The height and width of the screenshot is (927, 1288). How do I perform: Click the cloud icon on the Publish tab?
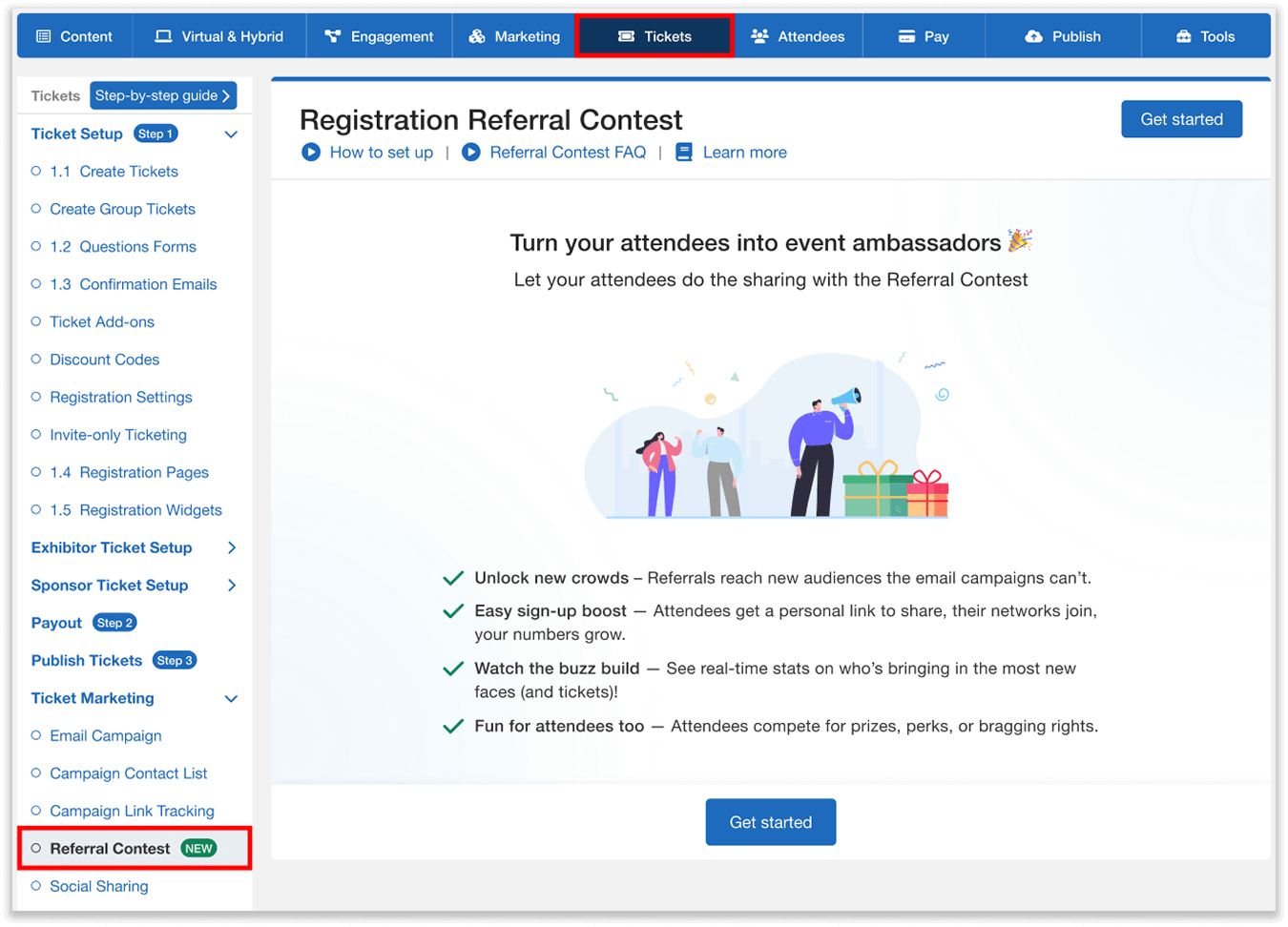tap(1033, 35)
